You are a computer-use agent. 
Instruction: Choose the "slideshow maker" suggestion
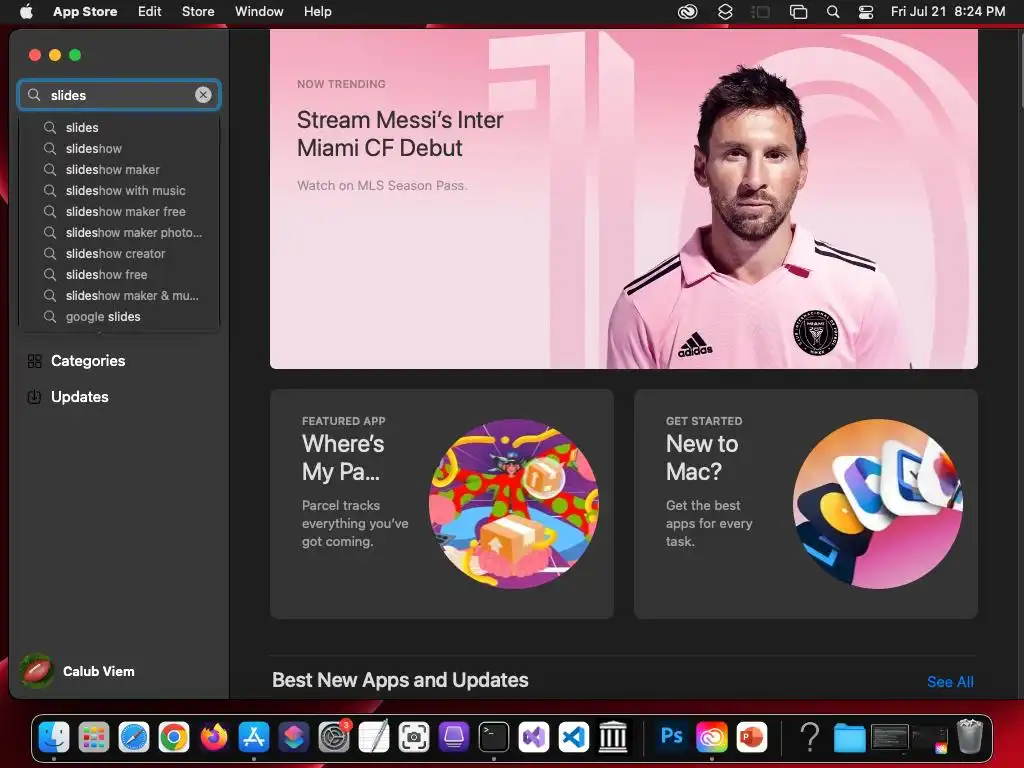pos(119,169)
